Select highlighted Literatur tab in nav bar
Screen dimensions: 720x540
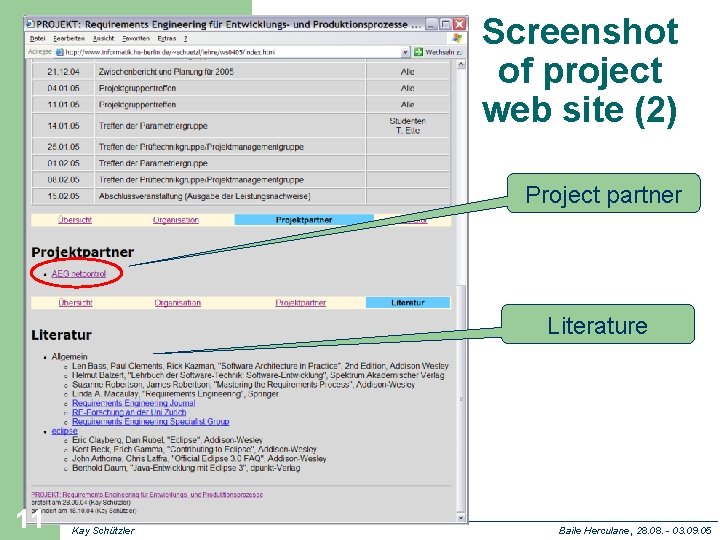[408, 303]
